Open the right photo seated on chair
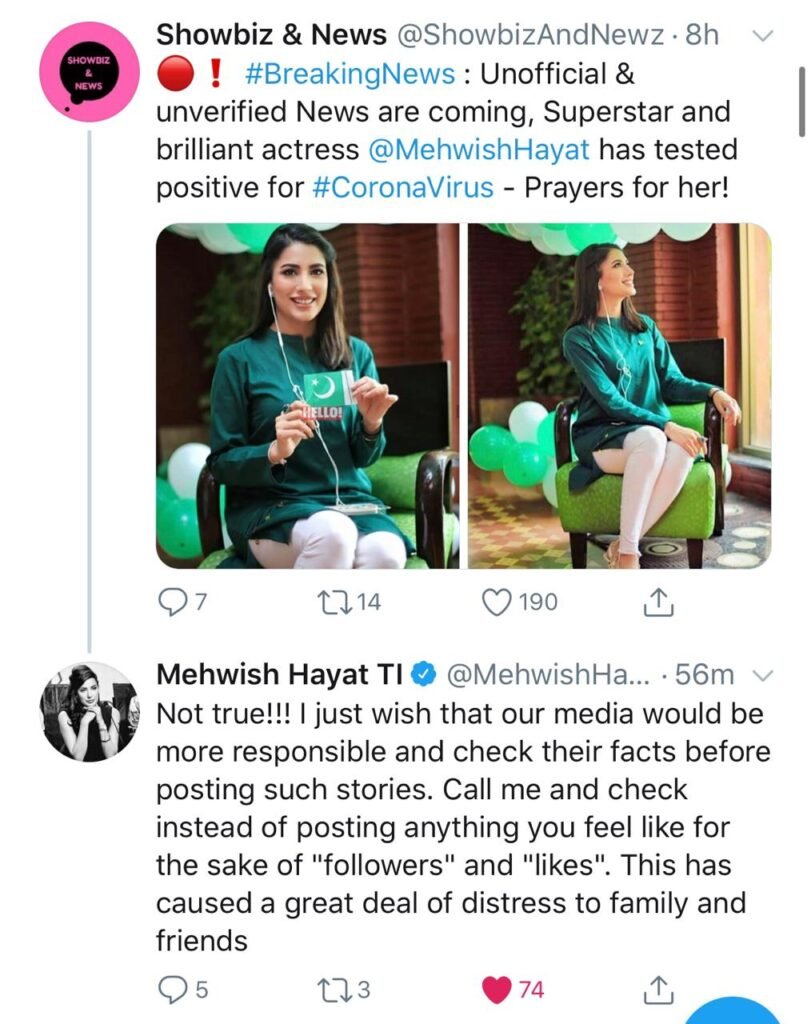 click(x=620, y=396)
